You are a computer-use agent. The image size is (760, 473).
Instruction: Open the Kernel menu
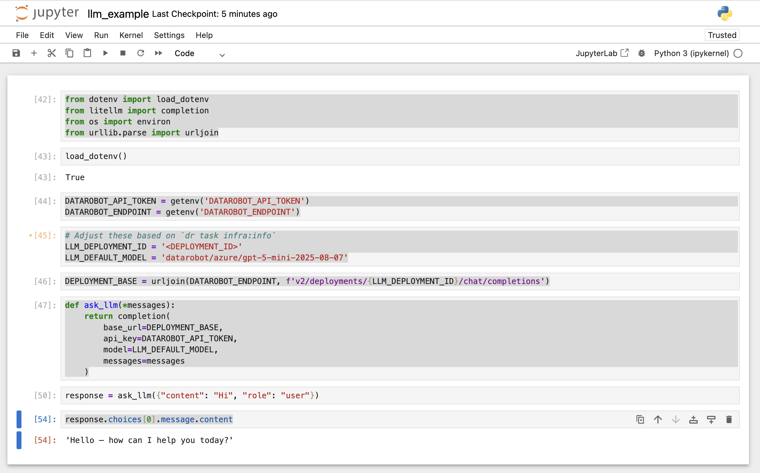pos(131,35)
